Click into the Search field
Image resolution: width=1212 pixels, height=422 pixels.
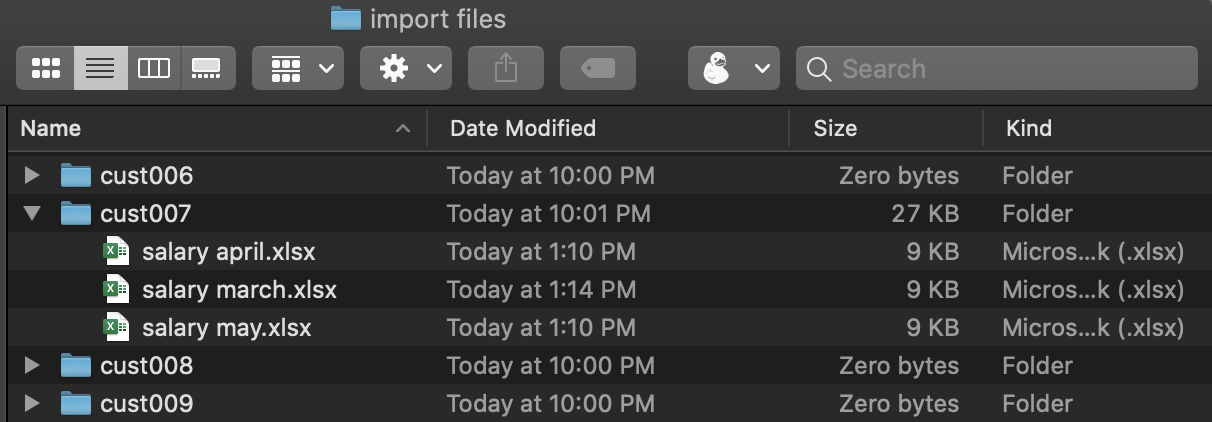997,68
